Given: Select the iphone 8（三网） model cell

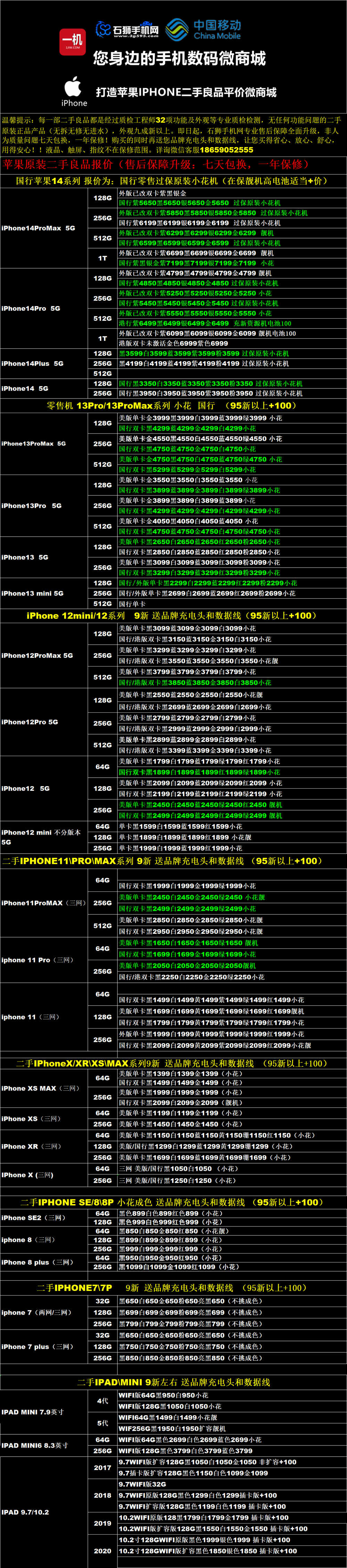Looking at the screenshot, I should coord(44,1240).
